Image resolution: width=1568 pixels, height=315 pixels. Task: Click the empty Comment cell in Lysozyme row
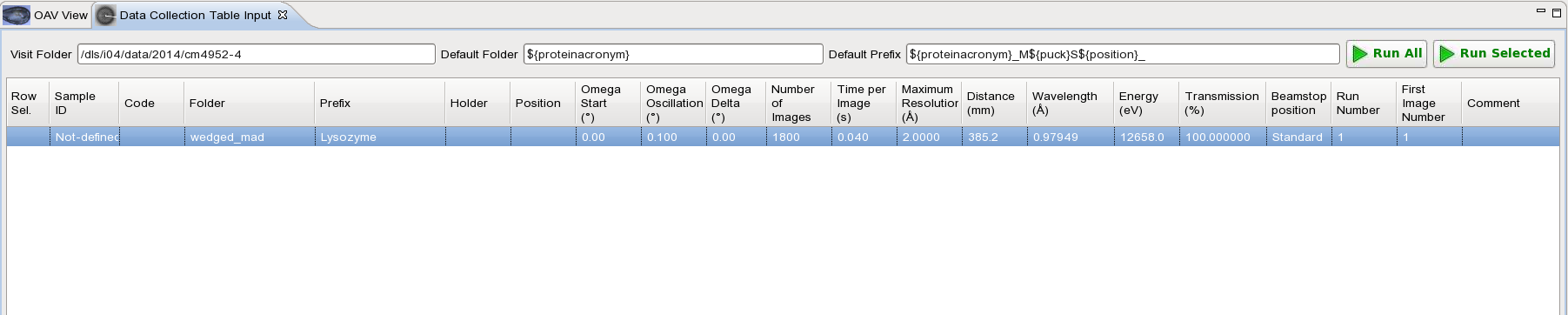point(1510,137)
